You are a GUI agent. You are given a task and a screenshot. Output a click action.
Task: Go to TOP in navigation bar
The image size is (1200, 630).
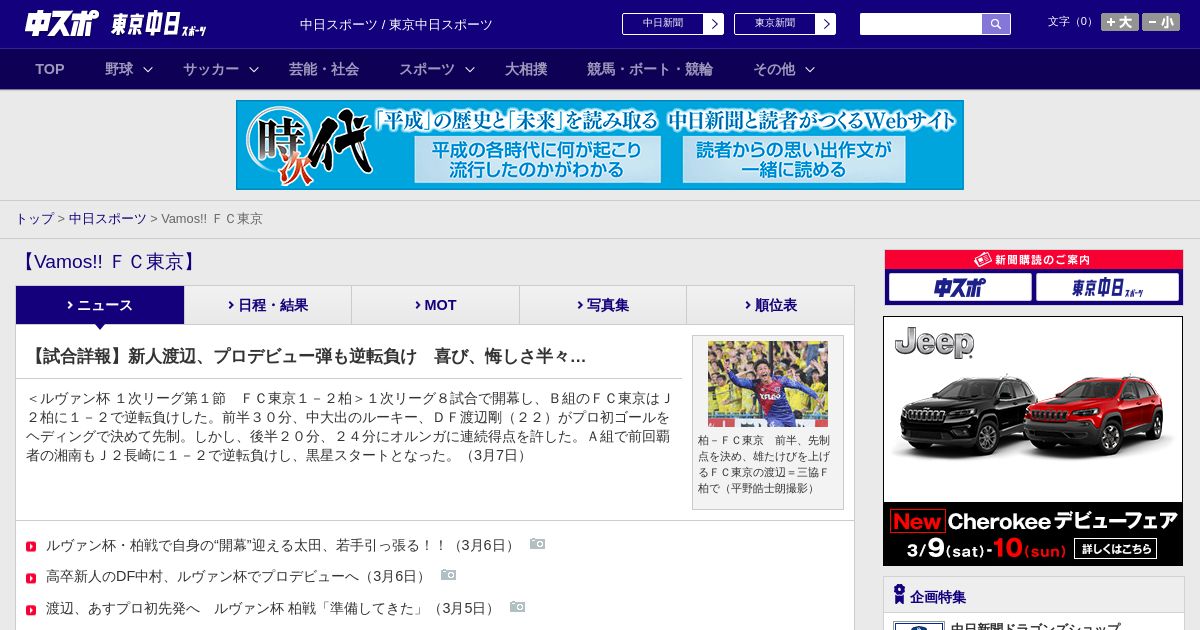[50, 69]
